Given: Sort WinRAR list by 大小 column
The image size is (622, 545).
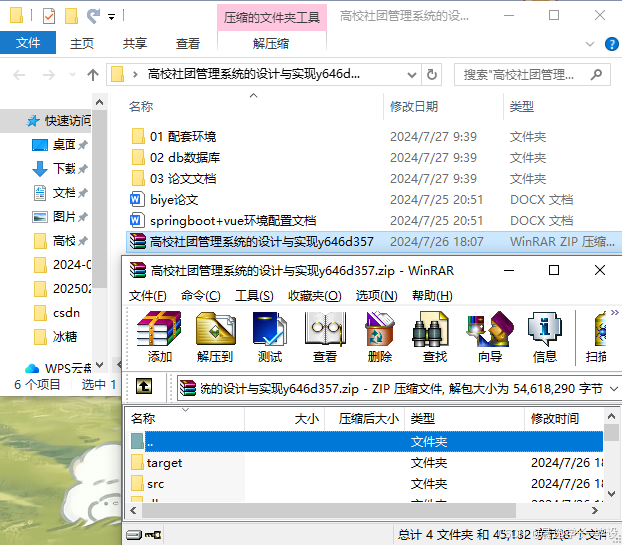Looking at the screenshot, I should tap(284, 418).
